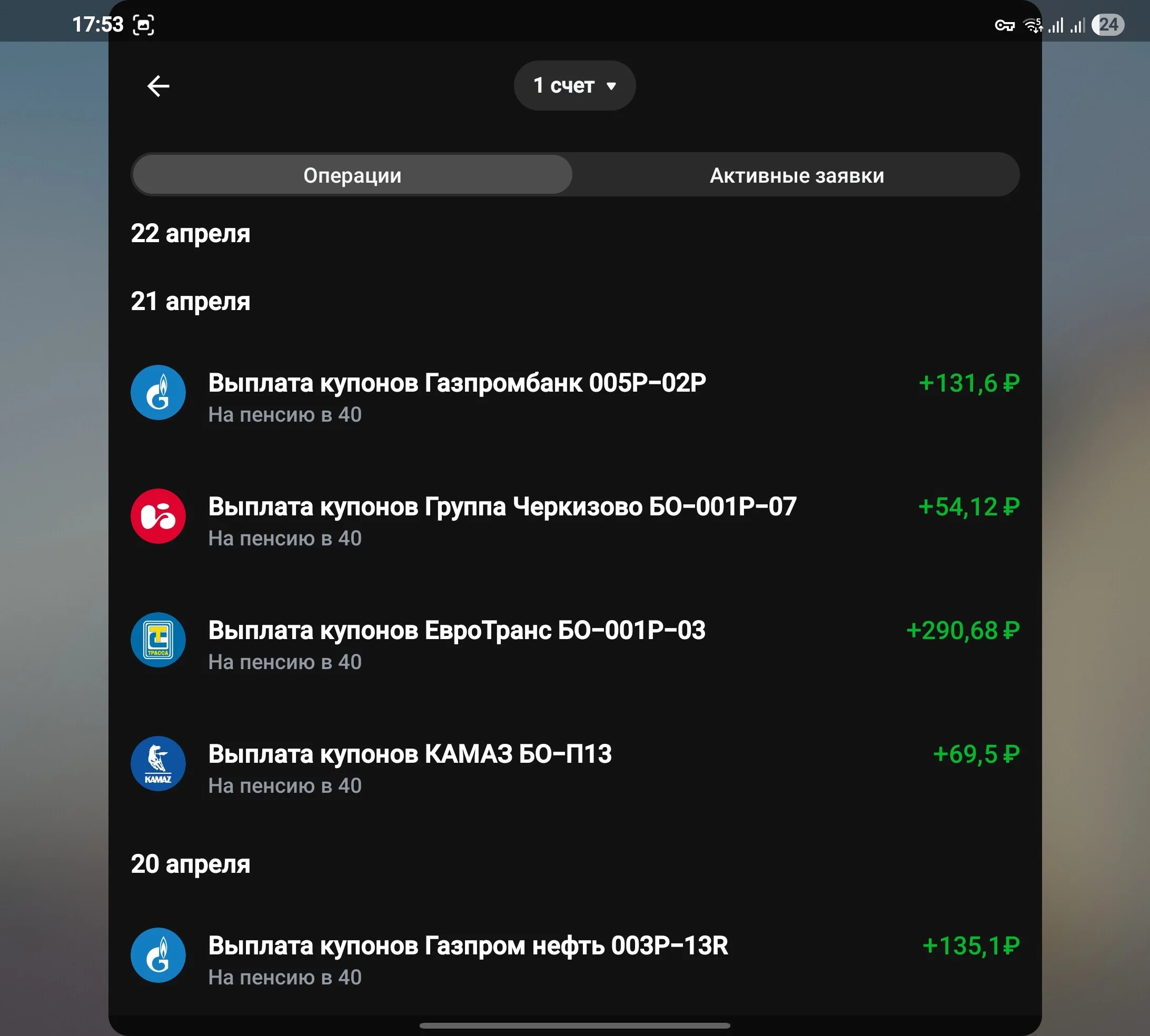Open Выплата купонов Газпром нефть 003Р-13R
This screenshot has height=1036, width=1150.
pos(575,960)
